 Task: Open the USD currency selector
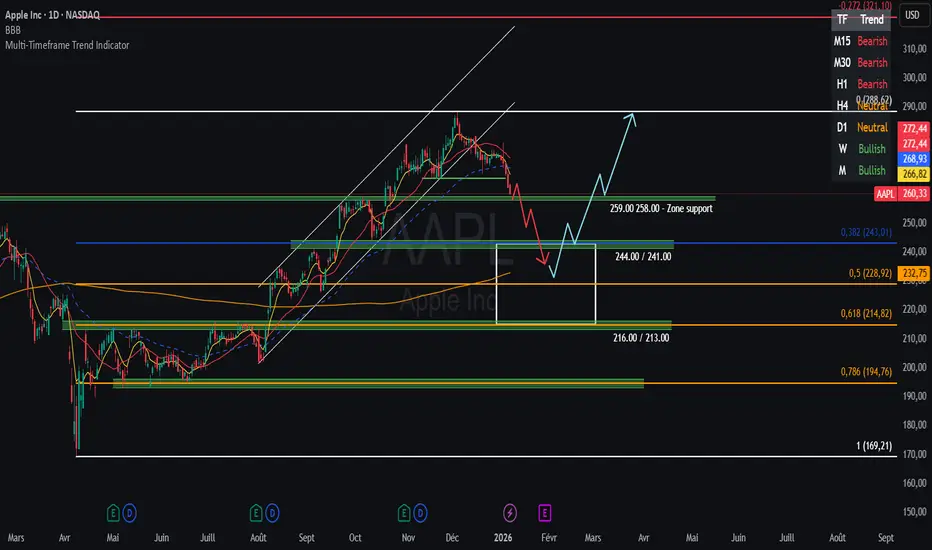912,15
